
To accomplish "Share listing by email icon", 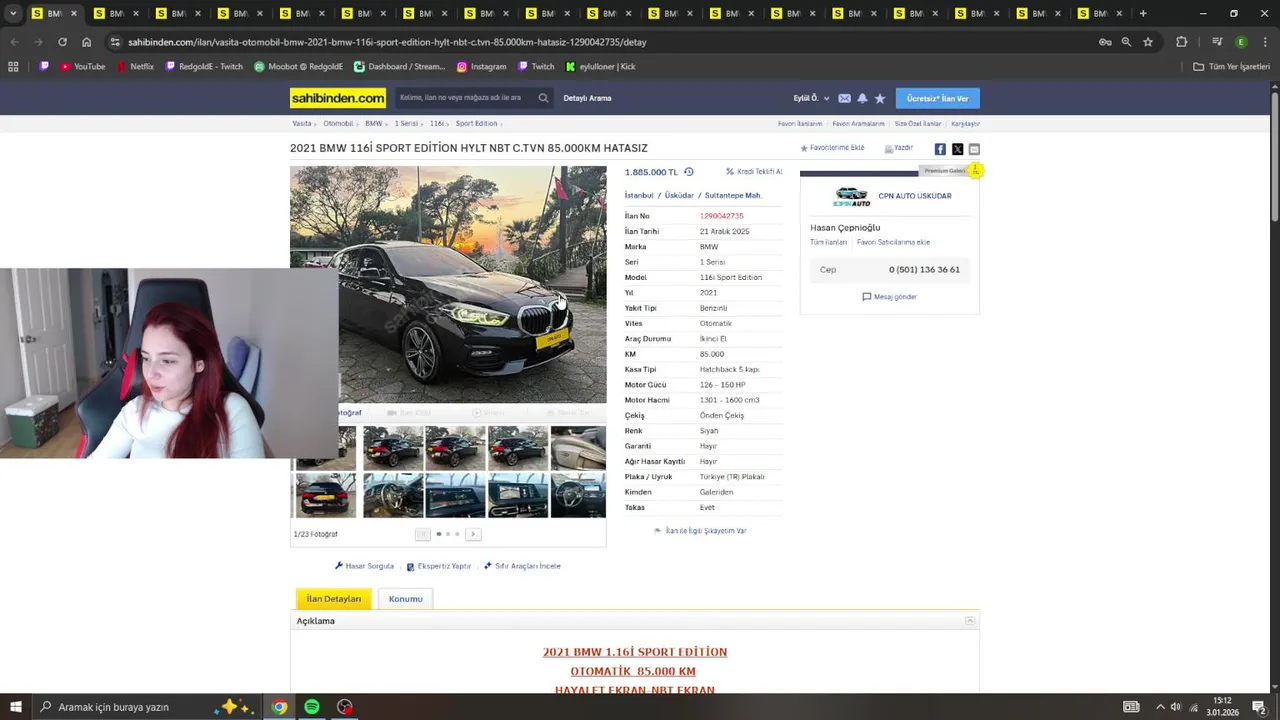I will 974,149.
